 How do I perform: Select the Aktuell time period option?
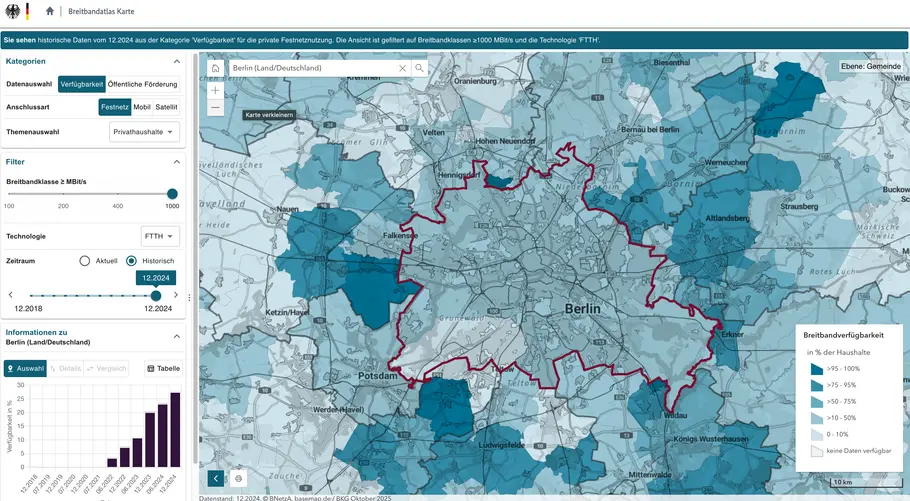85,261
